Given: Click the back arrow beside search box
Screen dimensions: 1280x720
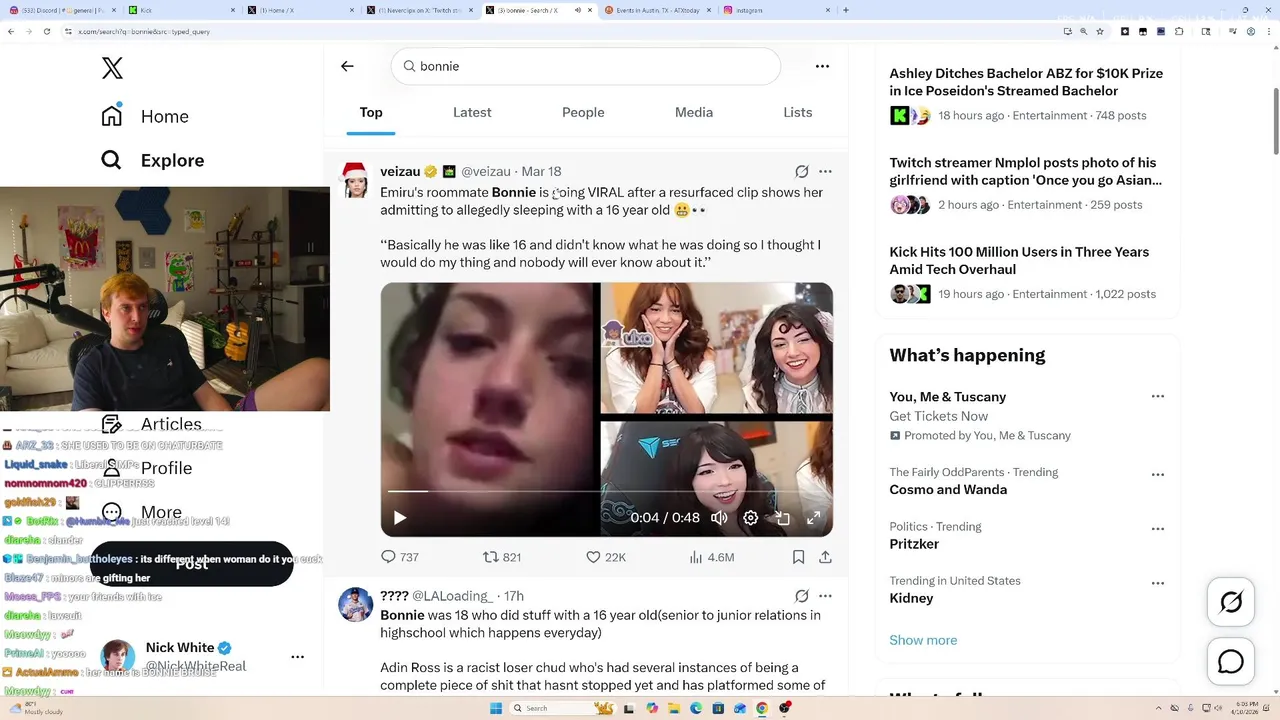Looking at the screenshot, I should click(x=347, y=66).
